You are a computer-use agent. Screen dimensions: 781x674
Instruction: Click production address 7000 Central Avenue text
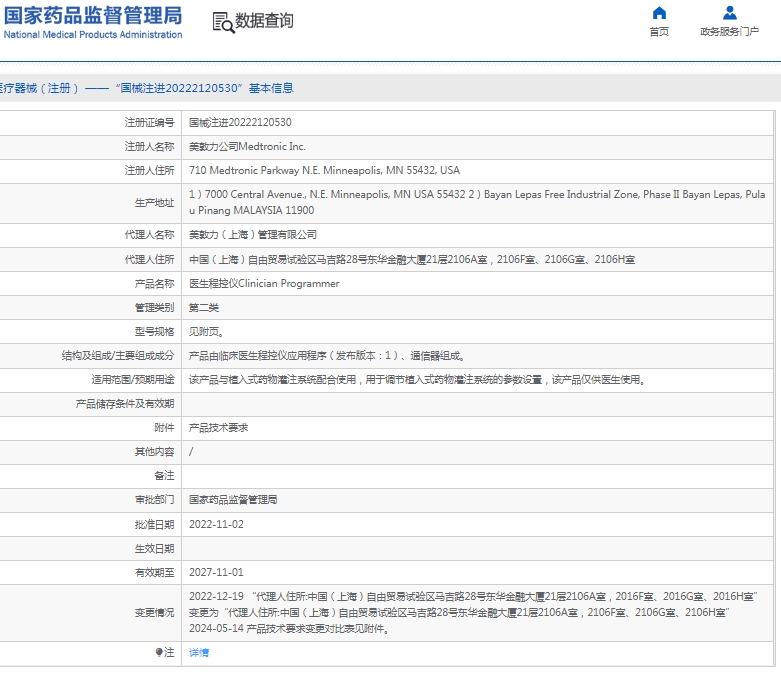[x=477, y=202]
